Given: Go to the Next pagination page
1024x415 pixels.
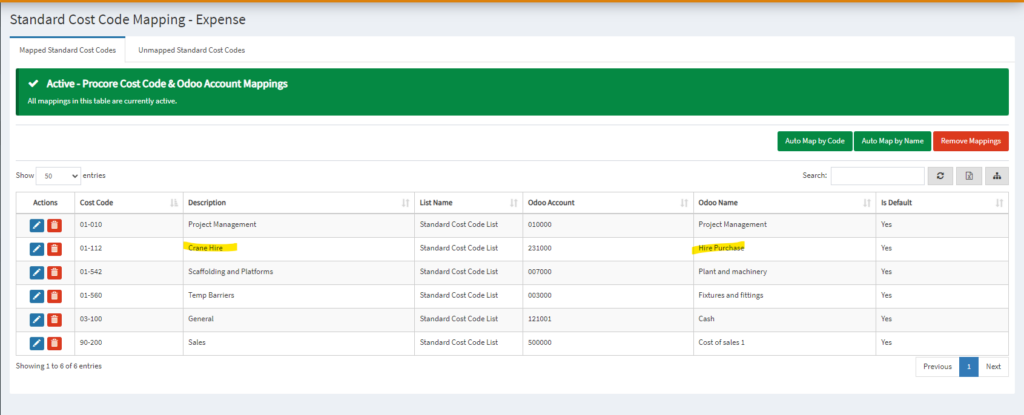Looking at the screenshot, I should click(x=993, y=367).
